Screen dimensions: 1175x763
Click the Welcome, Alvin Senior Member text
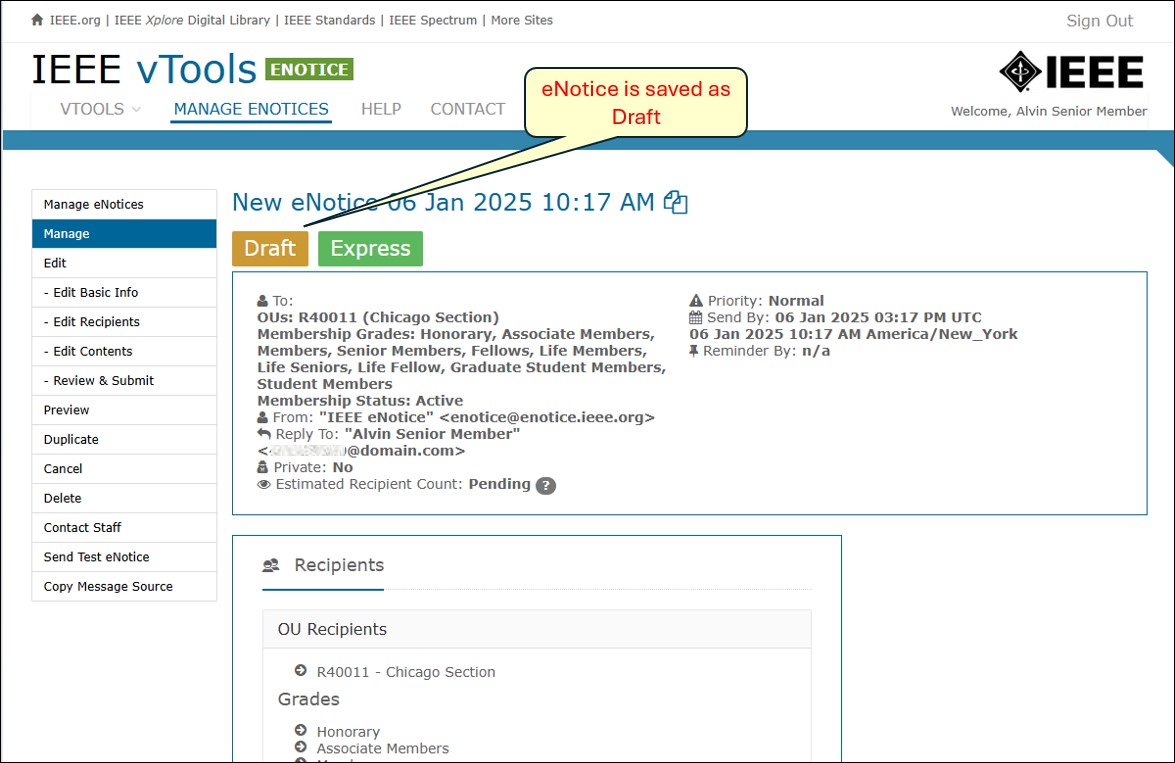click(1048, 112)
